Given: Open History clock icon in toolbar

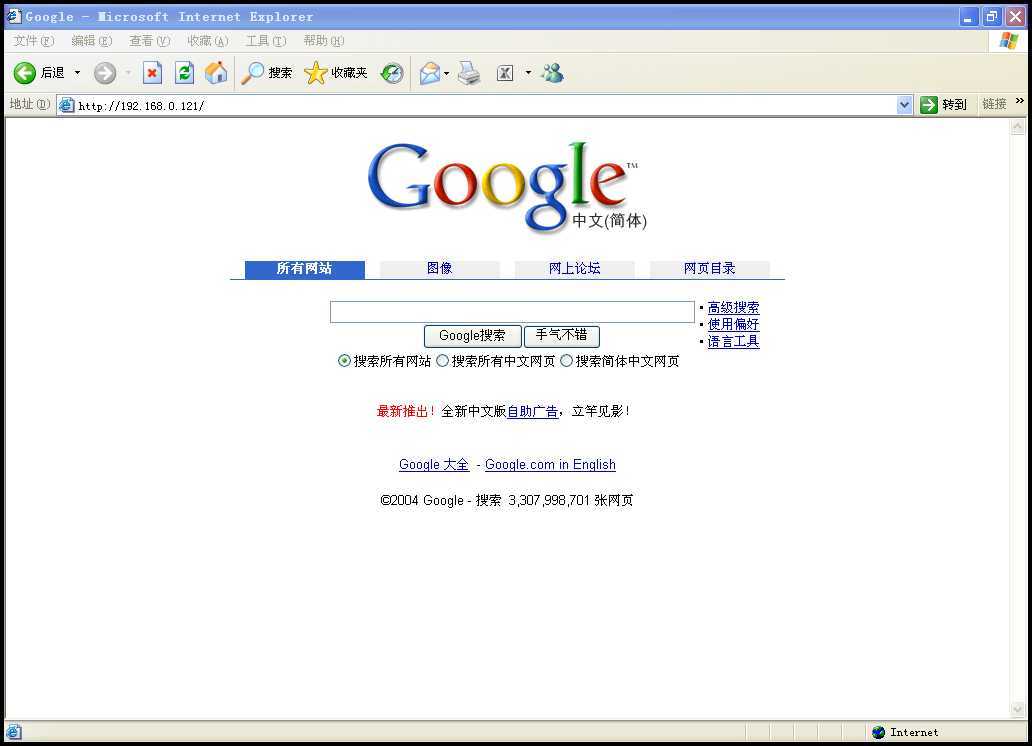Looking at the screenshot, I should pos(392,72).
